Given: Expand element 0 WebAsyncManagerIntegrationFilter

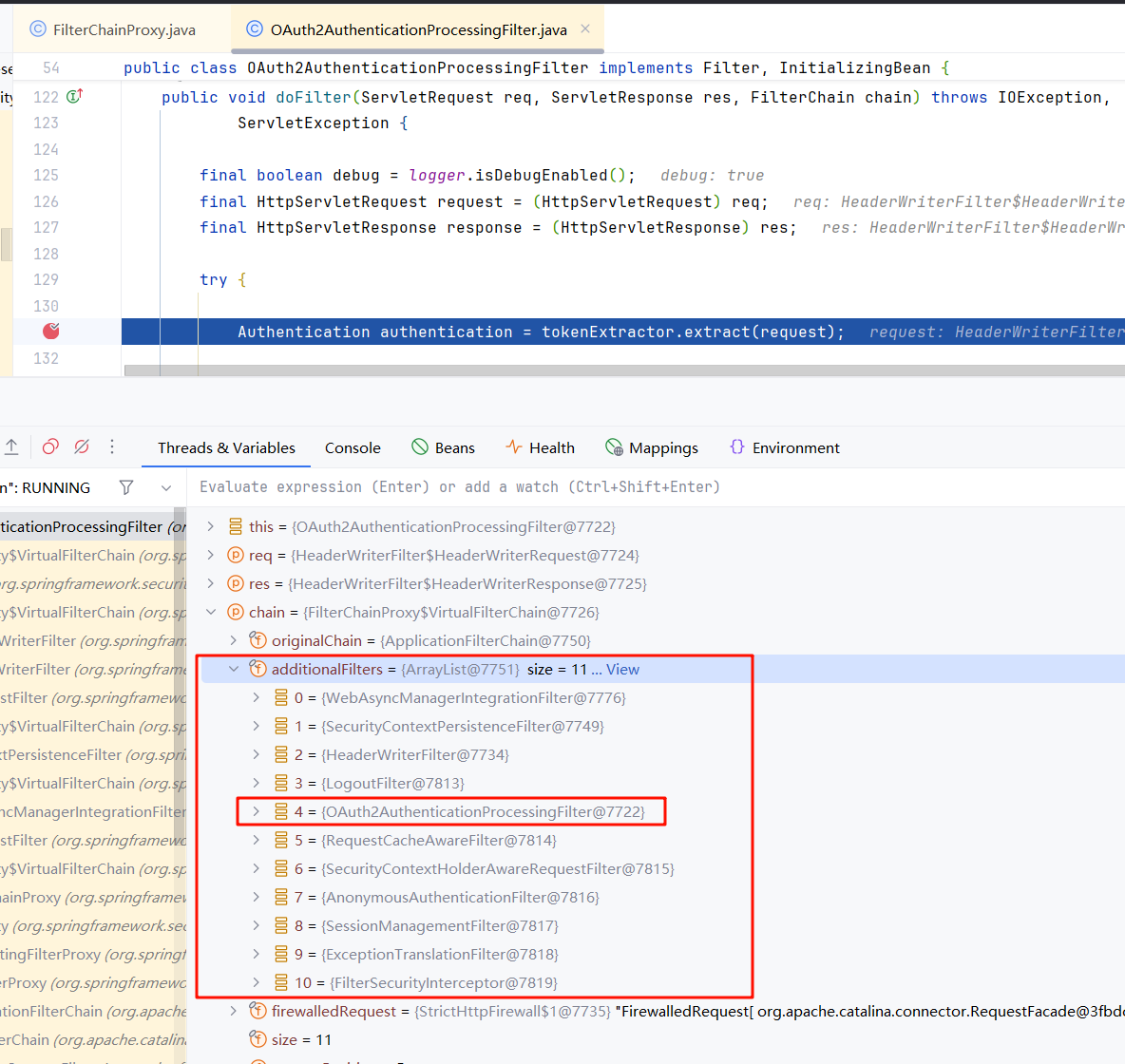Looking at the screenshot, I should [x=257, y=697].
